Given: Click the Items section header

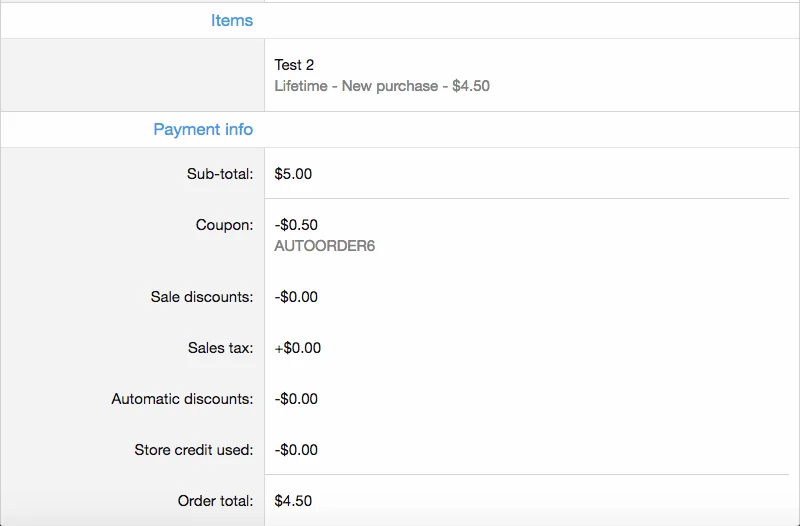Looking at the screenshot, I should point(231,20).
